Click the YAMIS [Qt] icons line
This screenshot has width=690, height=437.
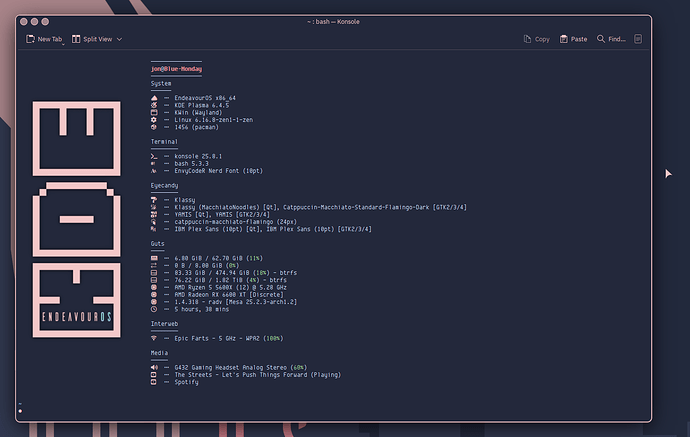pos(222,214)
